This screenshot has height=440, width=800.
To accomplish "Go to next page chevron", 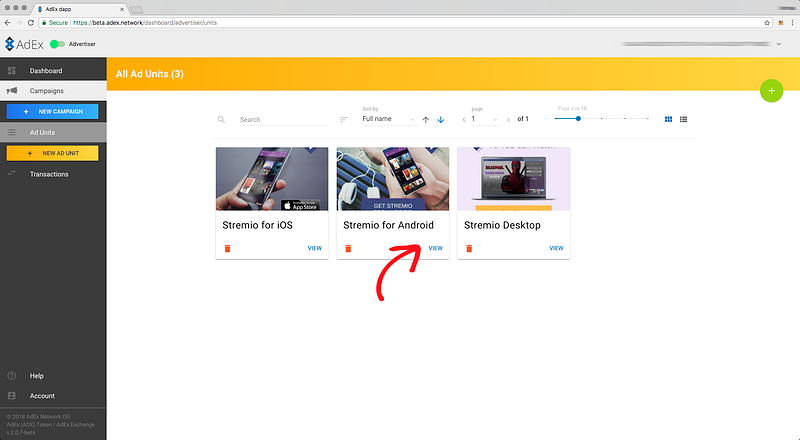I will click(x=508, y=119).
